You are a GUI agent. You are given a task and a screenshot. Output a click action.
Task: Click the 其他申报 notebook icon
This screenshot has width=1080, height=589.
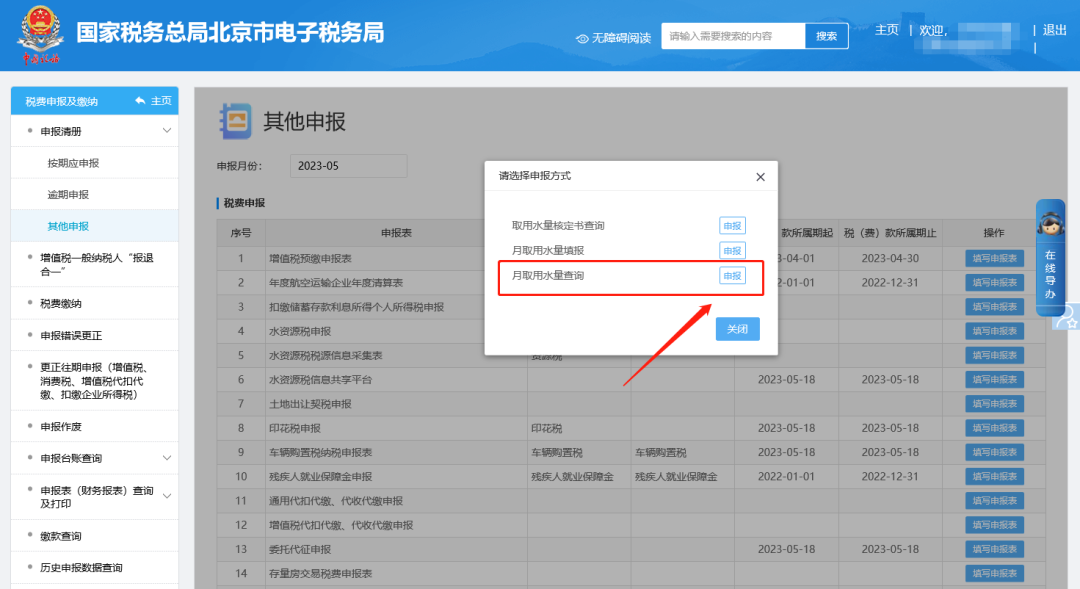tap(235, 121)
